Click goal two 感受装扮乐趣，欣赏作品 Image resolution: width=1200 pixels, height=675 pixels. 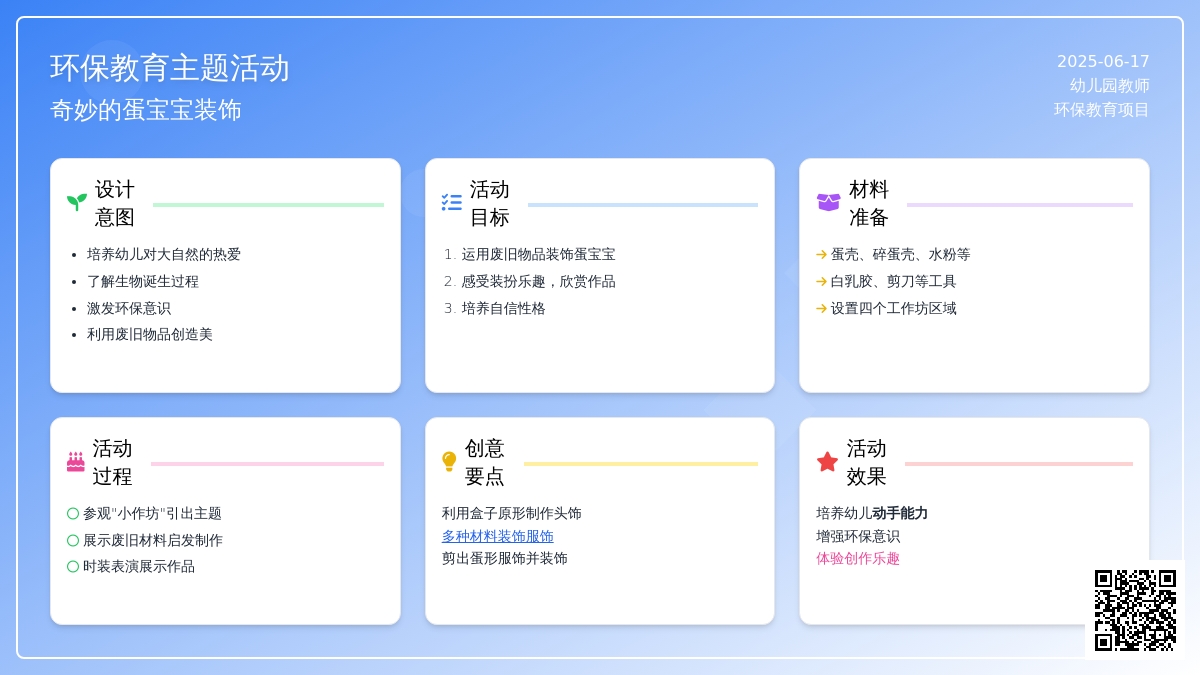539,282
